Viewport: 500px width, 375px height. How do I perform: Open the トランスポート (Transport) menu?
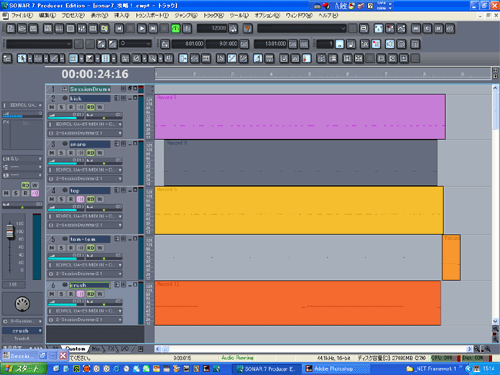(152, 15)
